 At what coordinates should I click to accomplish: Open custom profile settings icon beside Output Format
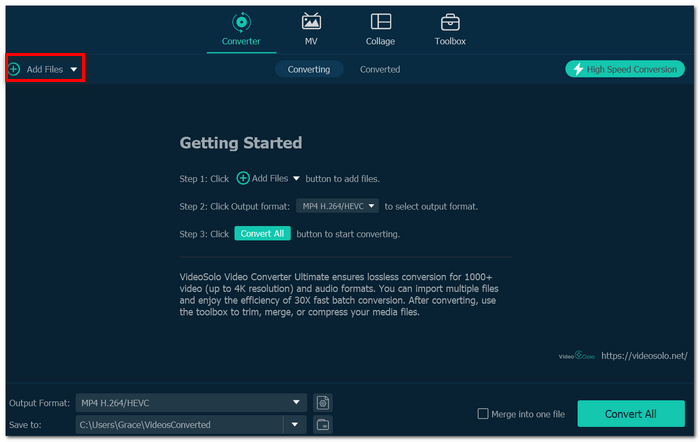point(323,403)
